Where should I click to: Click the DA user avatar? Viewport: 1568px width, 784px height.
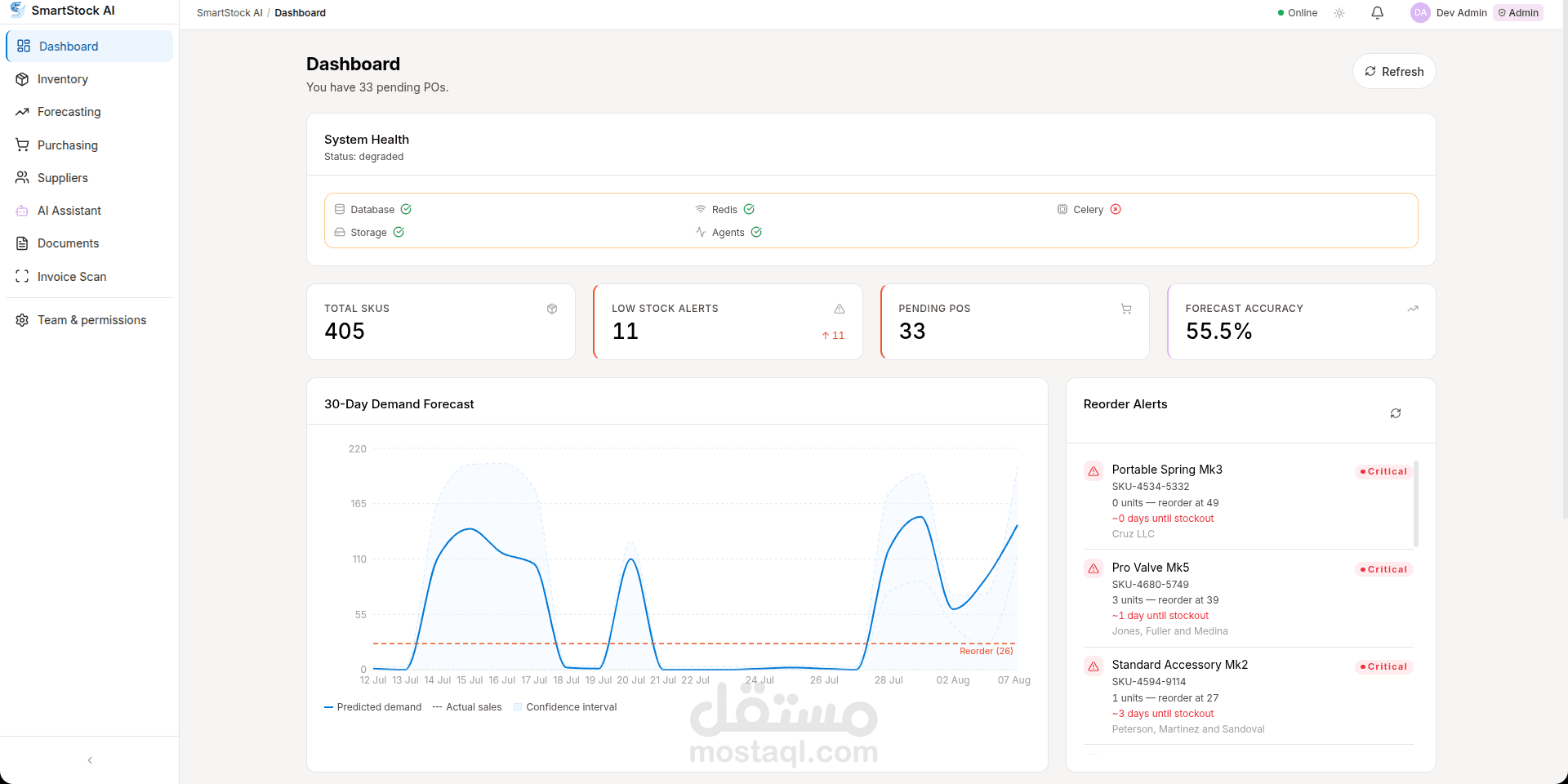point(1420,13)
